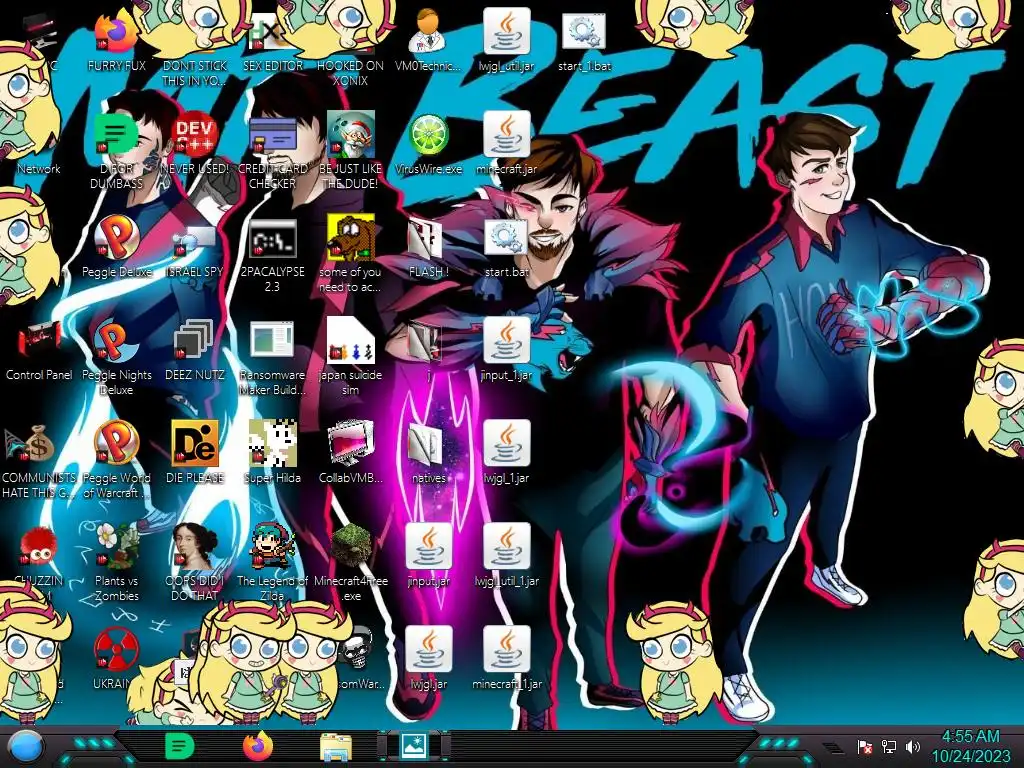Open the FLASH ! folder
The width and height of the screenshot is (1024, 768).
(x=426, y=239)
